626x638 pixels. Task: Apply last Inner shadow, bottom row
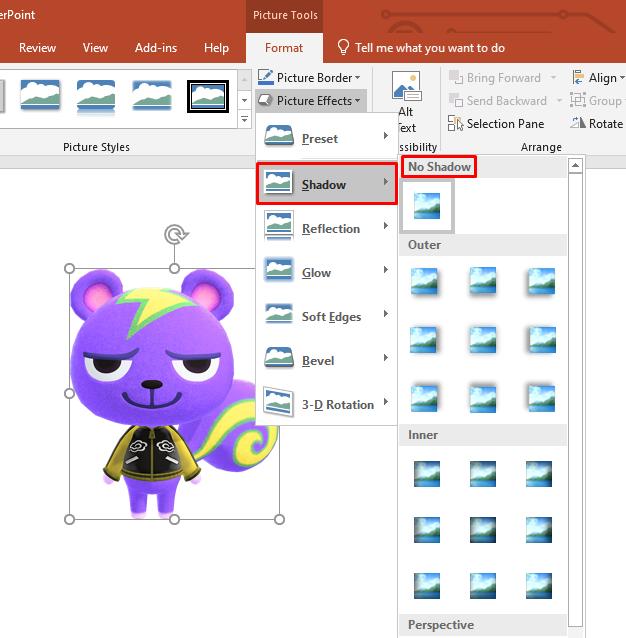click(x=539, y=586)
